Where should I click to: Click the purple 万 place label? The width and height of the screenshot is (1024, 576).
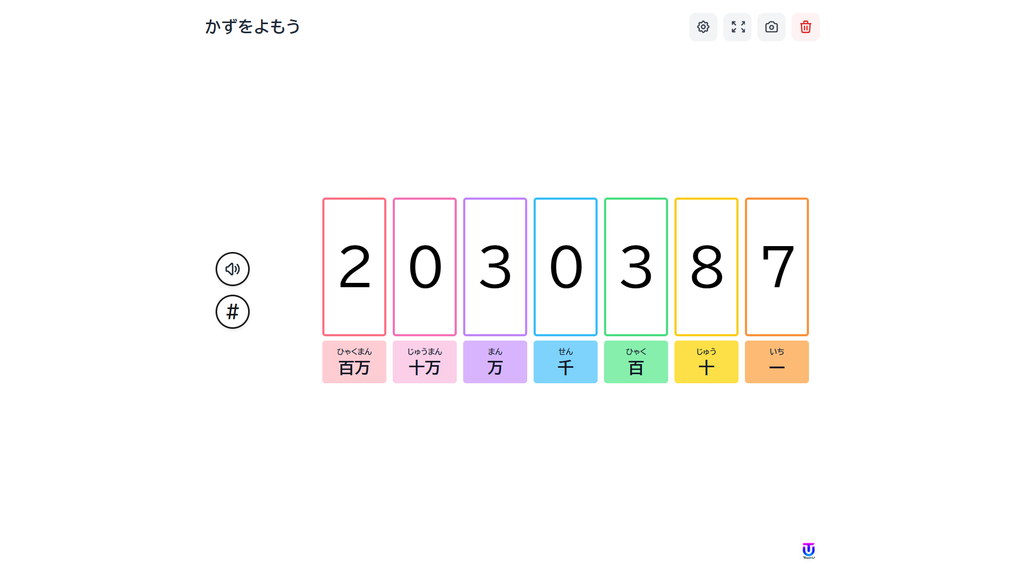coord(495,362)
